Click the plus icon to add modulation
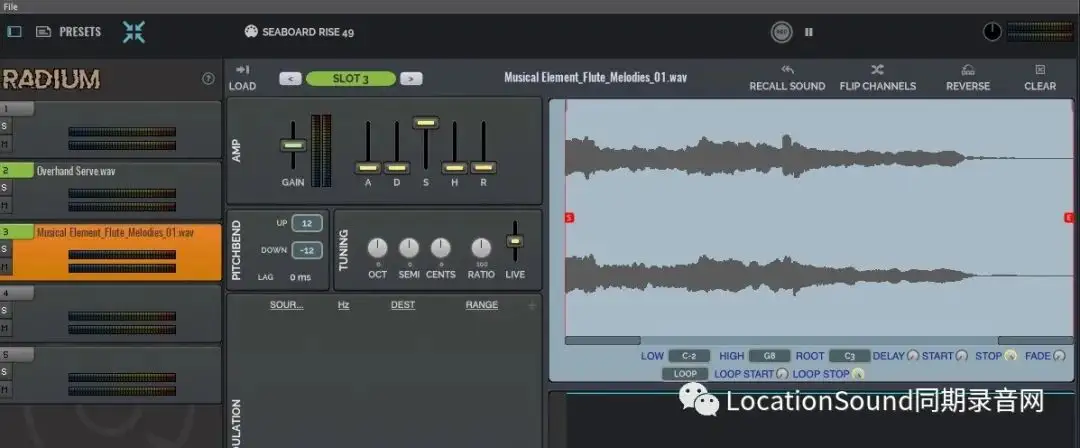 coord(532,305)
